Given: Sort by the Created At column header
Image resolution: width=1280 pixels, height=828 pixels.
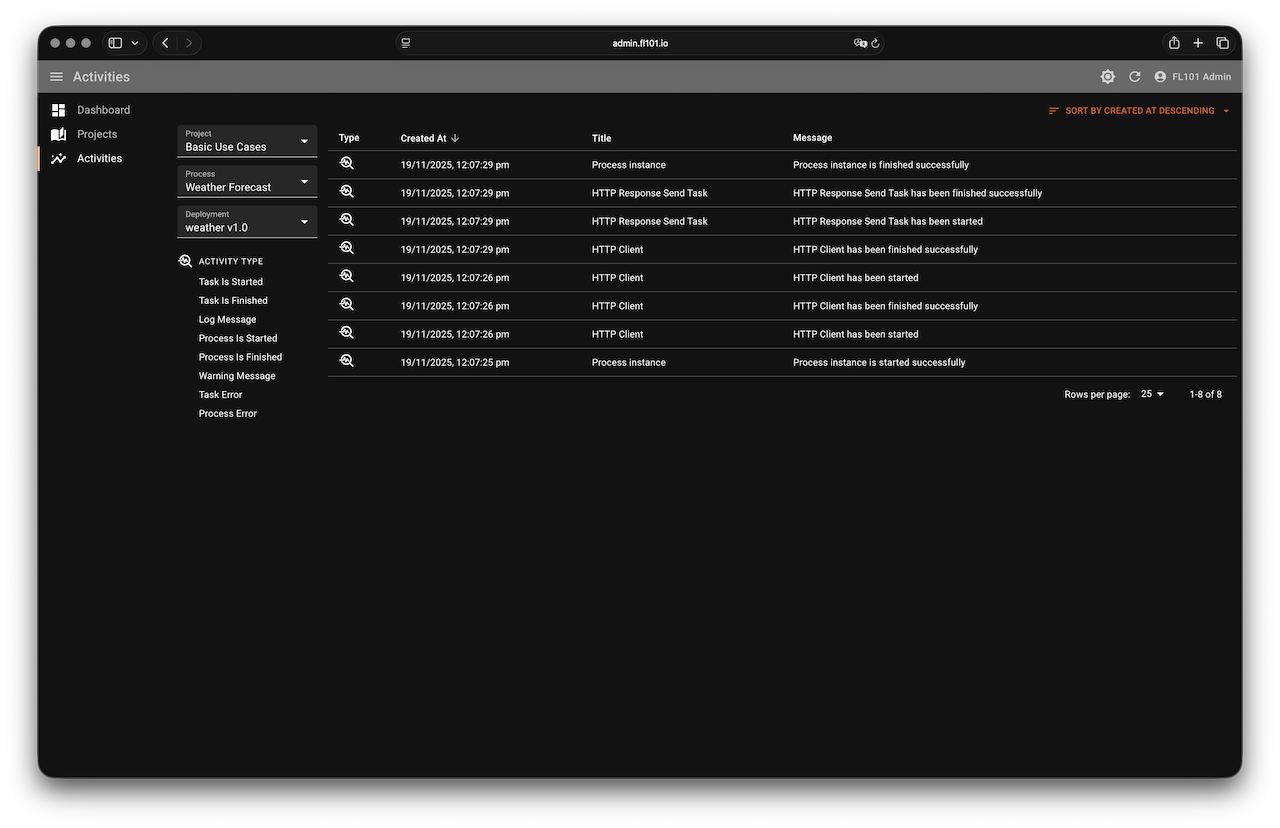Looking at the screenshot, I should tap(424, 138).
